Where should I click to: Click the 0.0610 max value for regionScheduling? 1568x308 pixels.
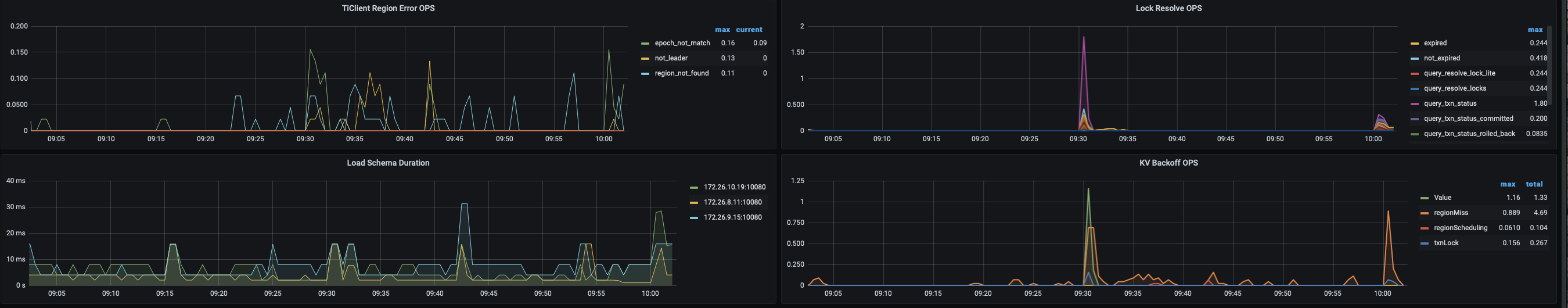(x=1509, y=228)
